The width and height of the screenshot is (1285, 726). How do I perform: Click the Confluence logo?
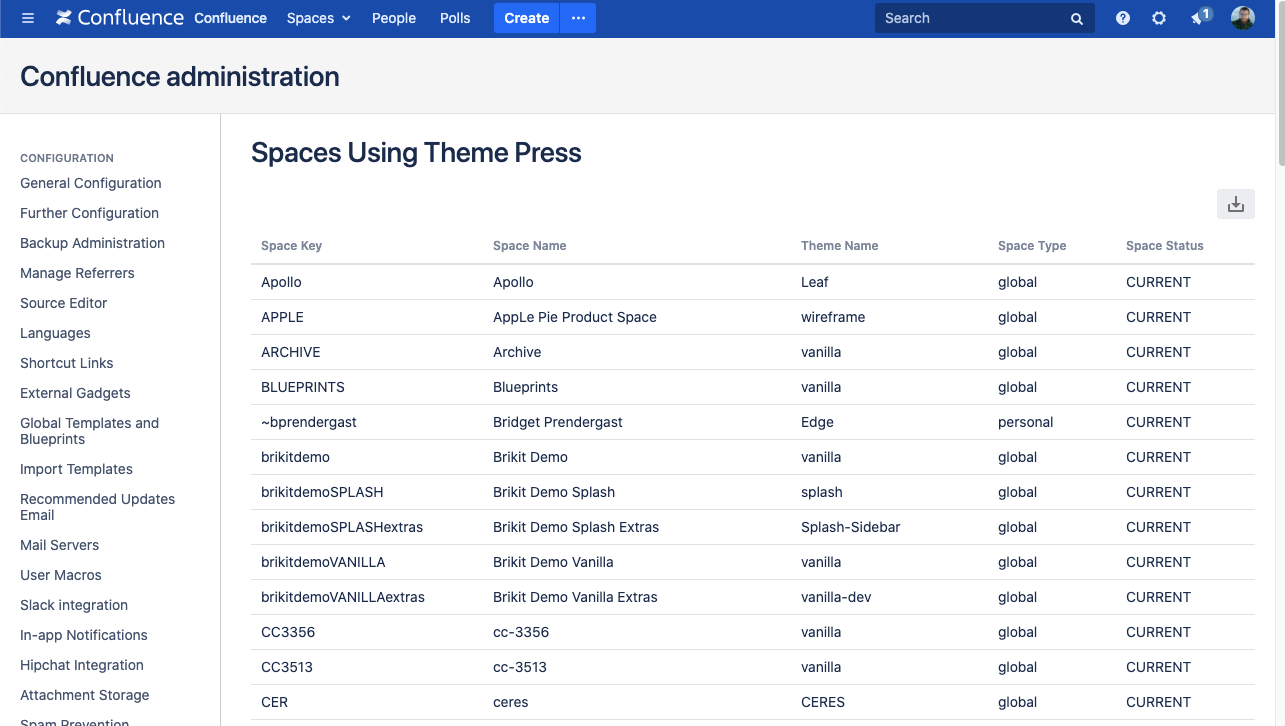pyautogui.click(x=120, y=18)
